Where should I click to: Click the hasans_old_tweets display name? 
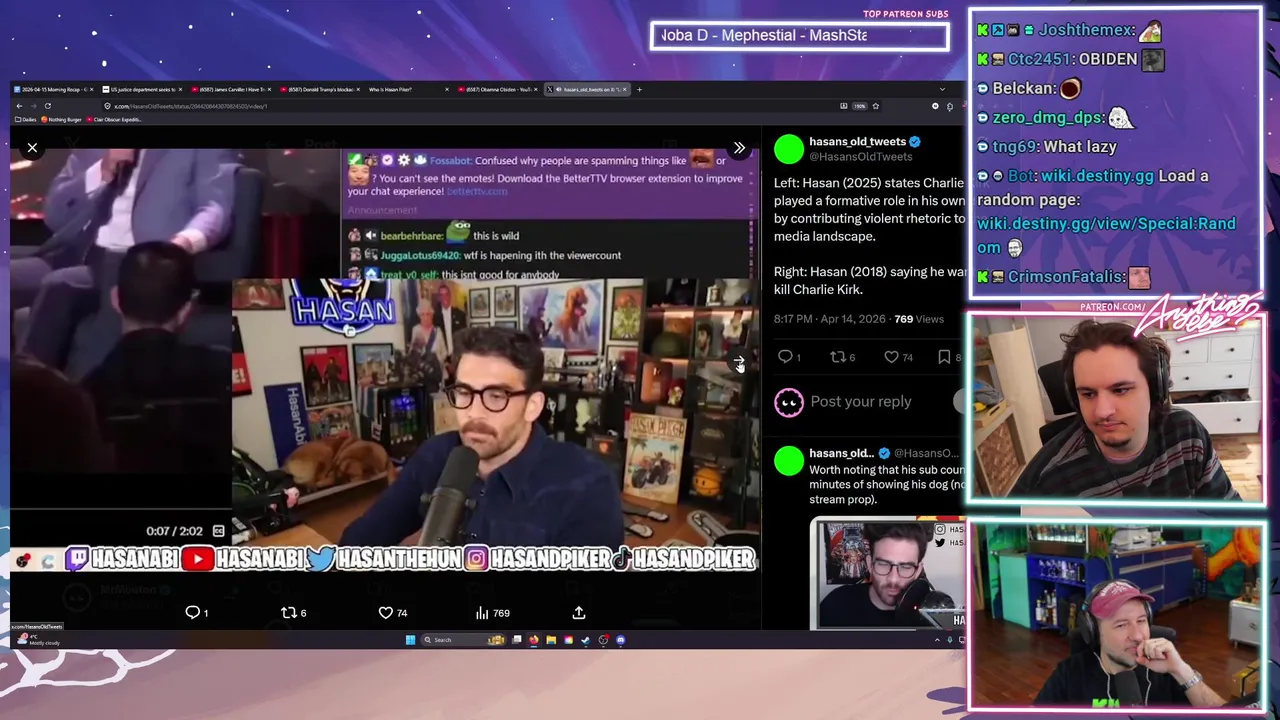857,142
